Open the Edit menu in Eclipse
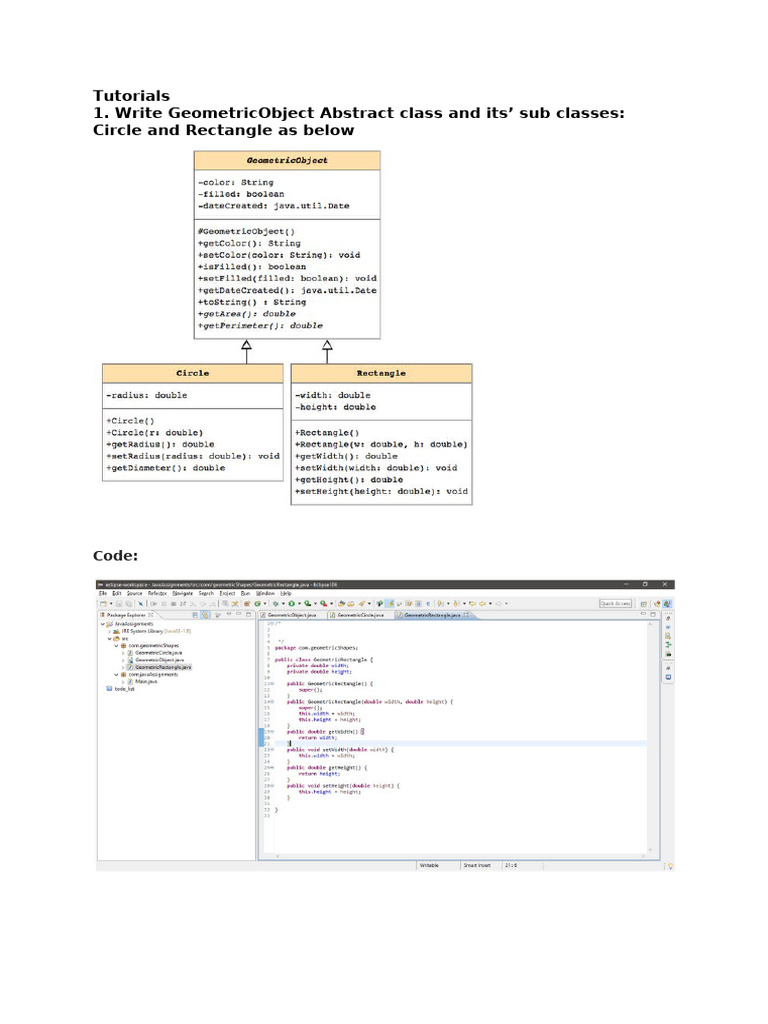This screenshot has width=768, height=1024. [117, 593]
